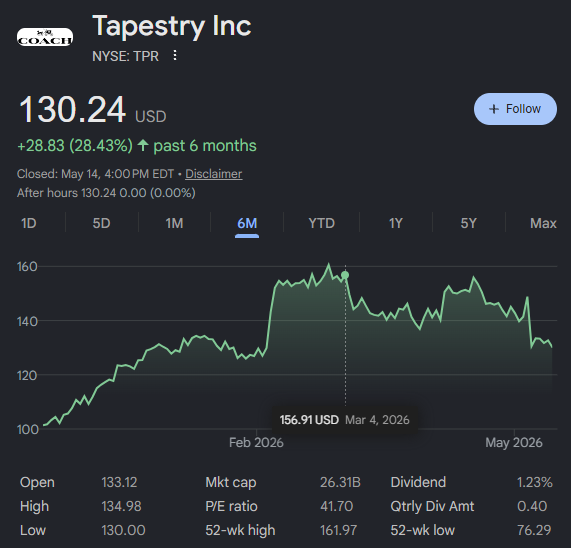Select the 6M time range tab
The image size is (571, 548).
(x=247, y=223)
